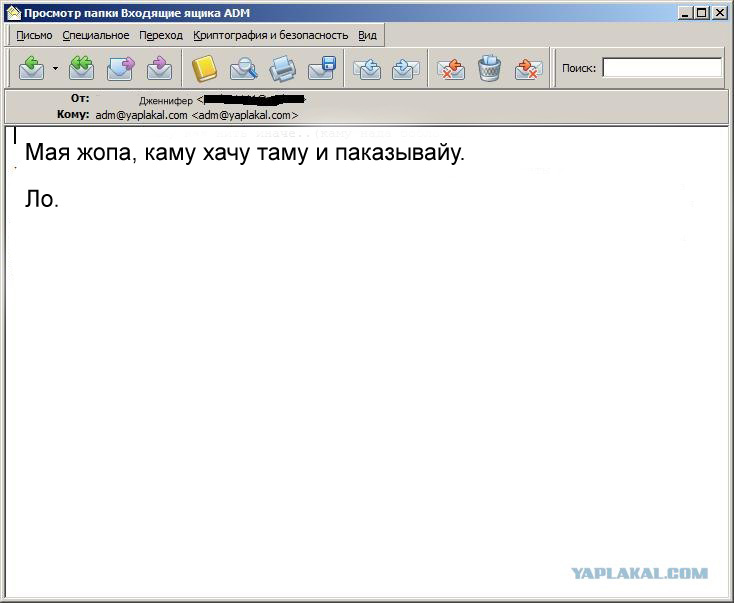The image size is (734, 603).
Task: Open the dropdown arrow beside the Reply icon
Action: 56,68
